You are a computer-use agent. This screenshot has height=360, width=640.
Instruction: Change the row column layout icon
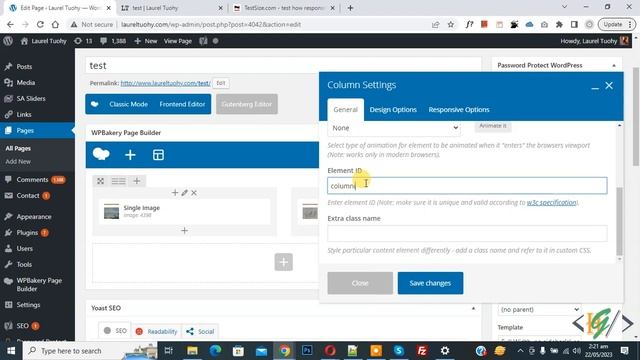click(118, 181)
